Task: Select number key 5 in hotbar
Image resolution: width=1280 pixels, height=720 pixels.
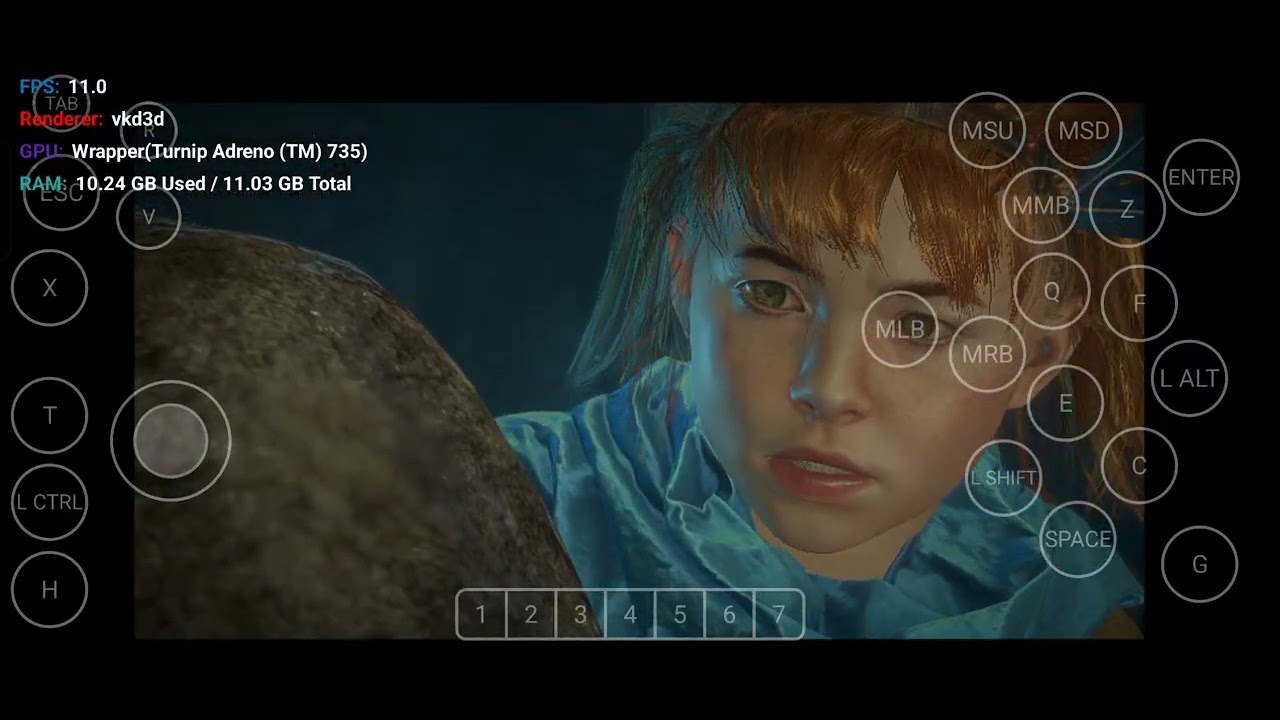Action: coord(680,614)
